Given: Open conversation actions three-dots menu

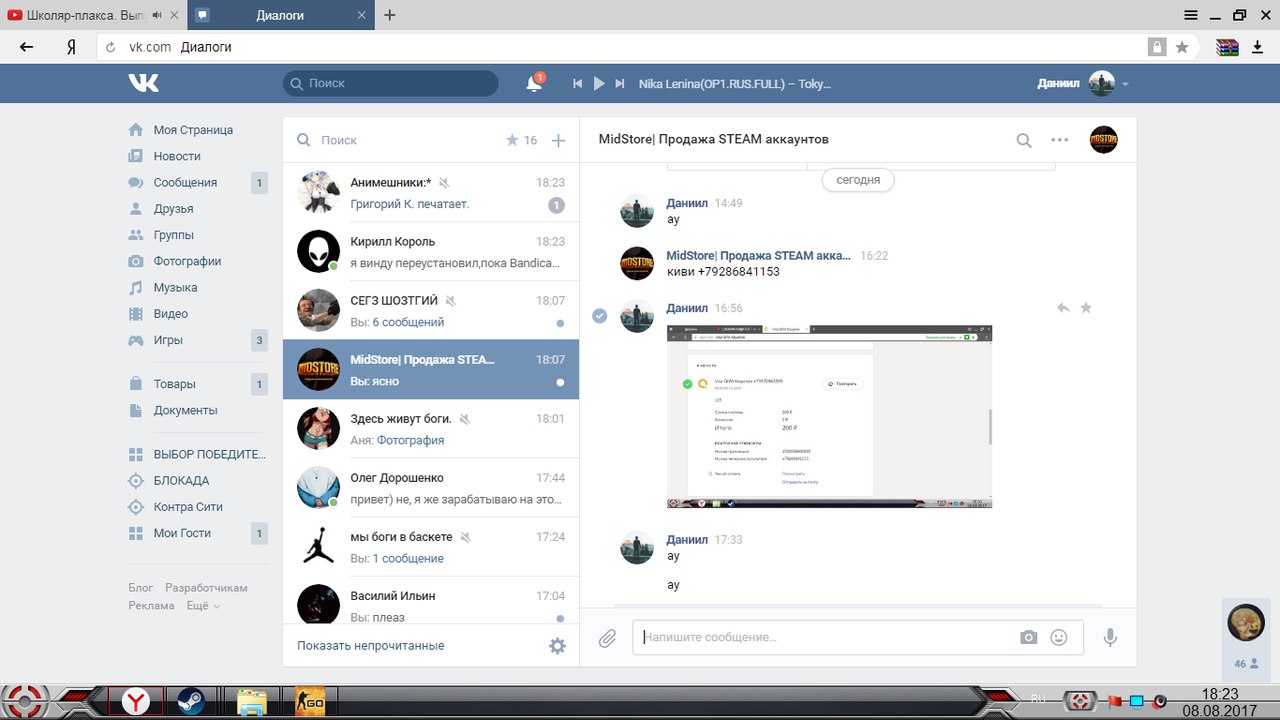Looking at the screenshot, I should [x=1060, y=140].
